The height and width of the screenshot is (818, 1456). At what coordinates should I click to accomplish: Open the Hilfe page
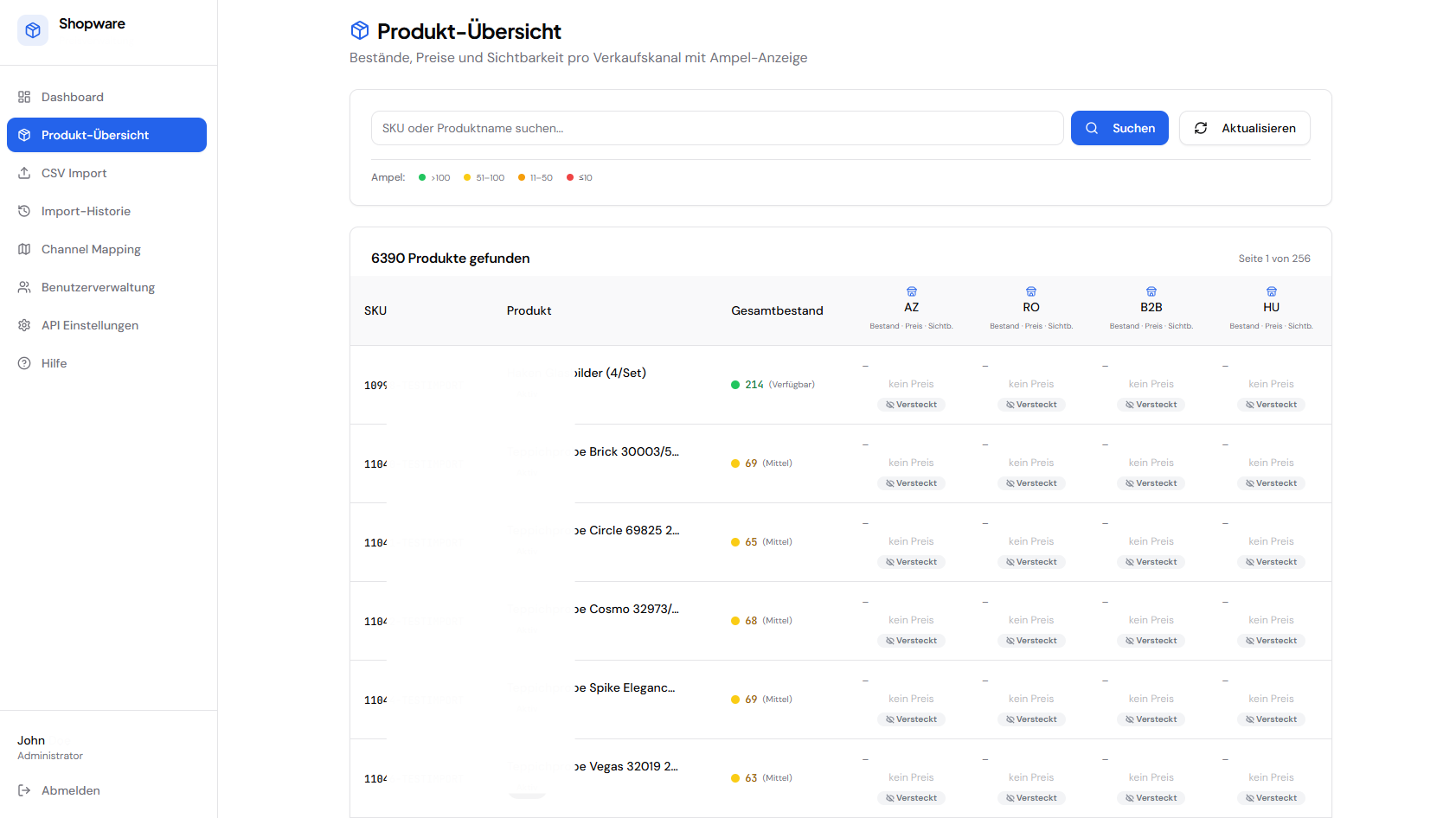pos(106,363)
